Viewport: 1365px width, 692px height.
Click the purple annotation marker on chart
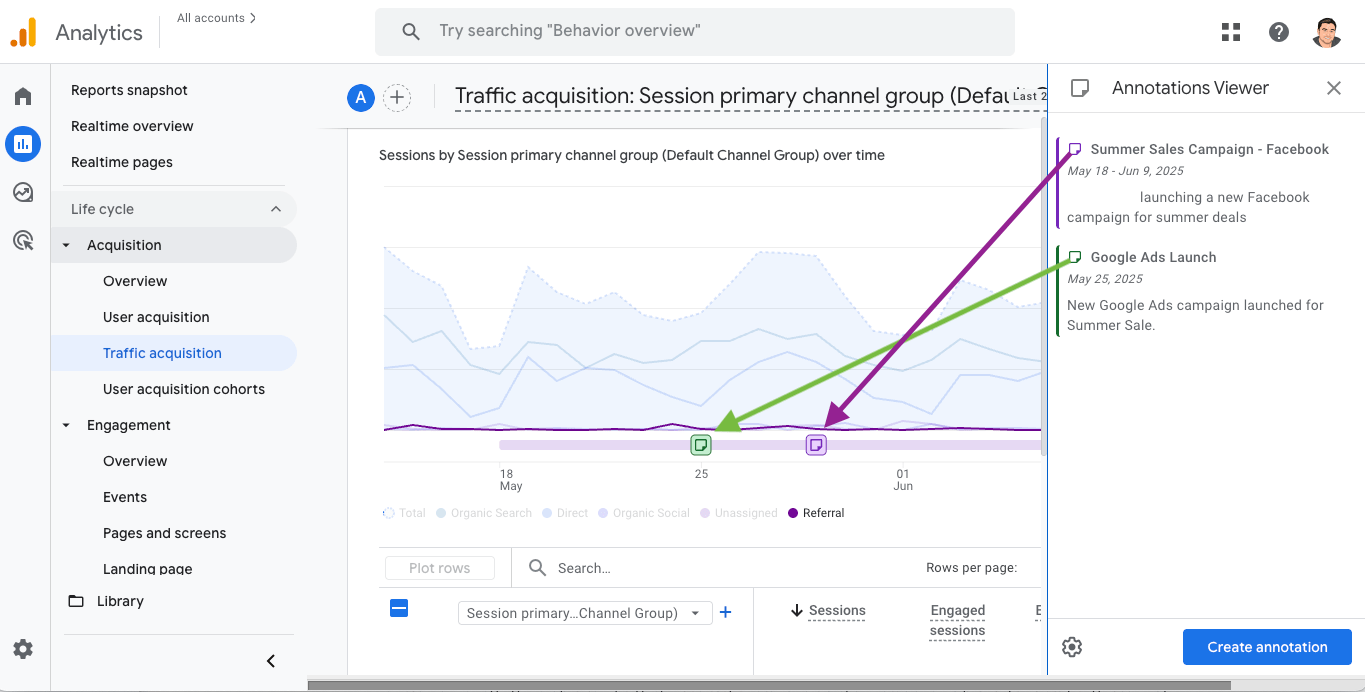[816, 444]
